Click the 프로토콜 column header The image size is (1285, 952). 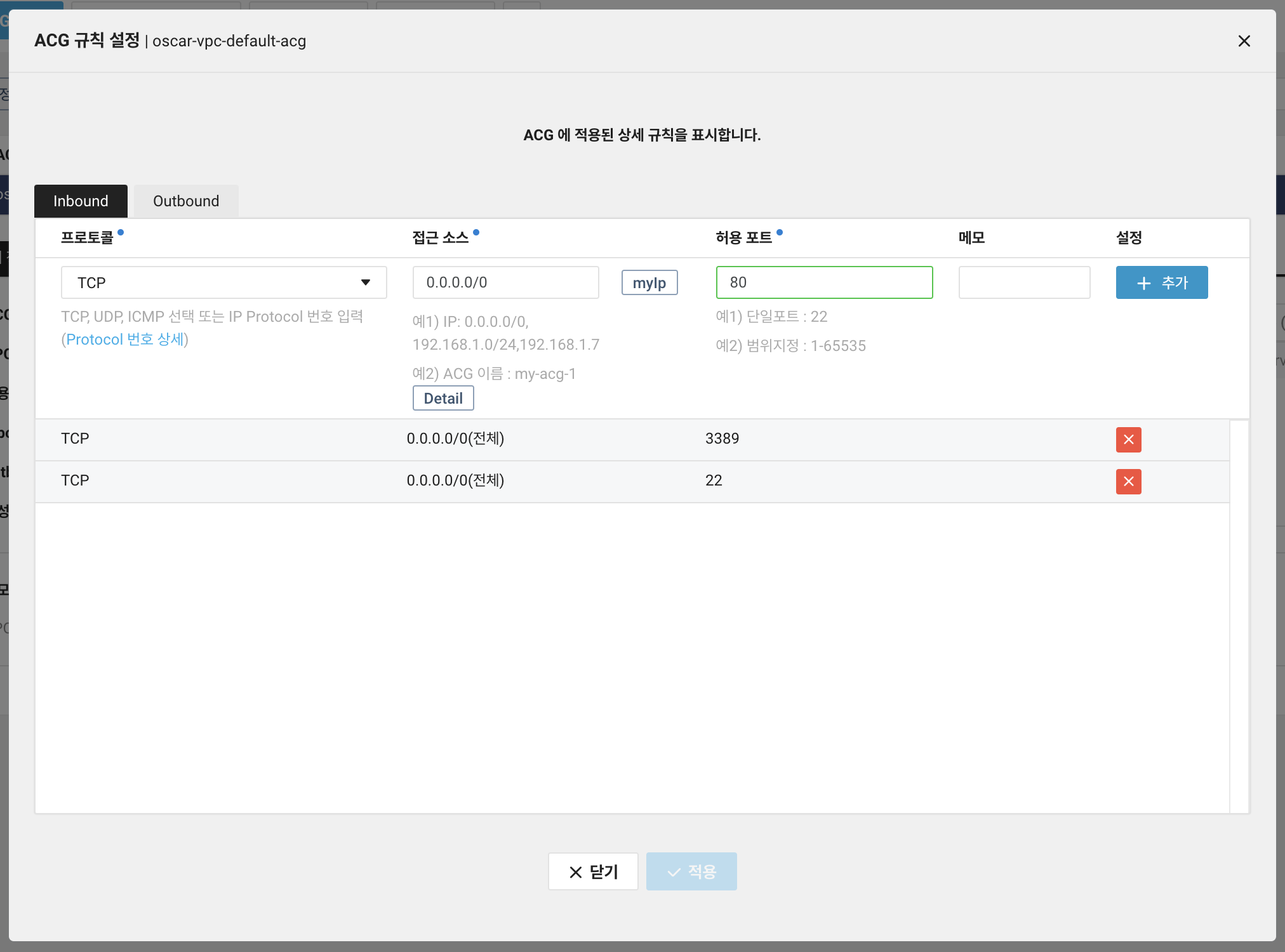[x=87, y=238]
